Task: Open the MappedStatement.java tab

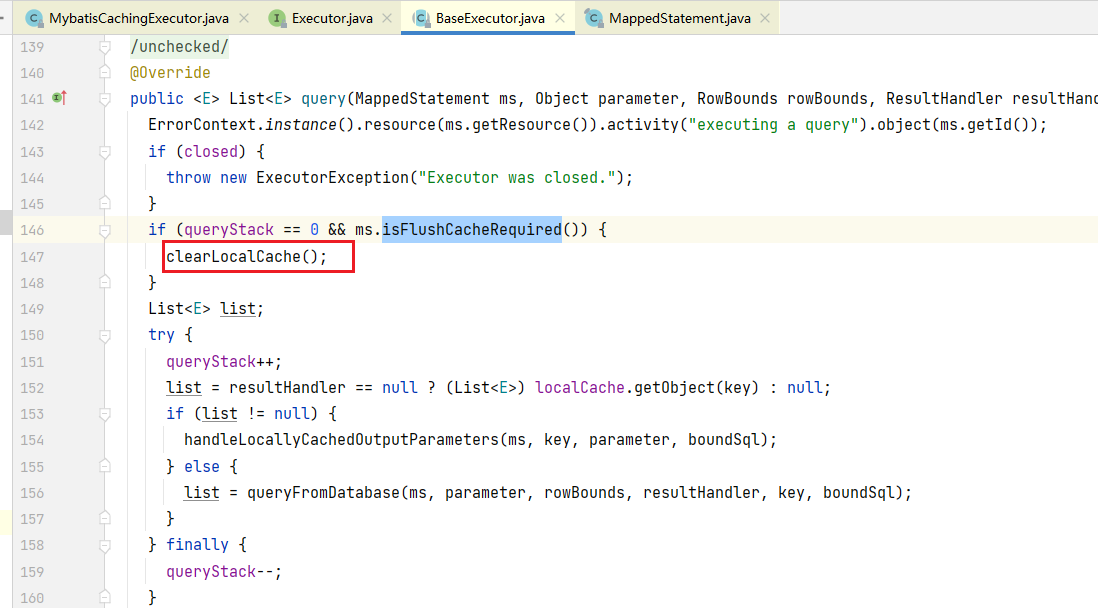Action: [679, 18]
